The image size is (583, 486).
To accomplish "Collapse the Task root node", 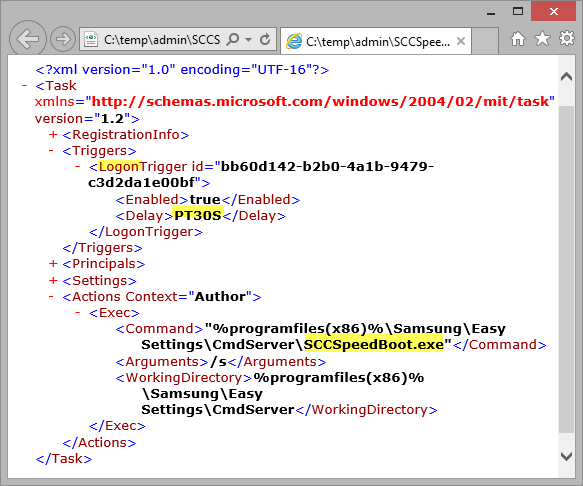I will [24, 86].
